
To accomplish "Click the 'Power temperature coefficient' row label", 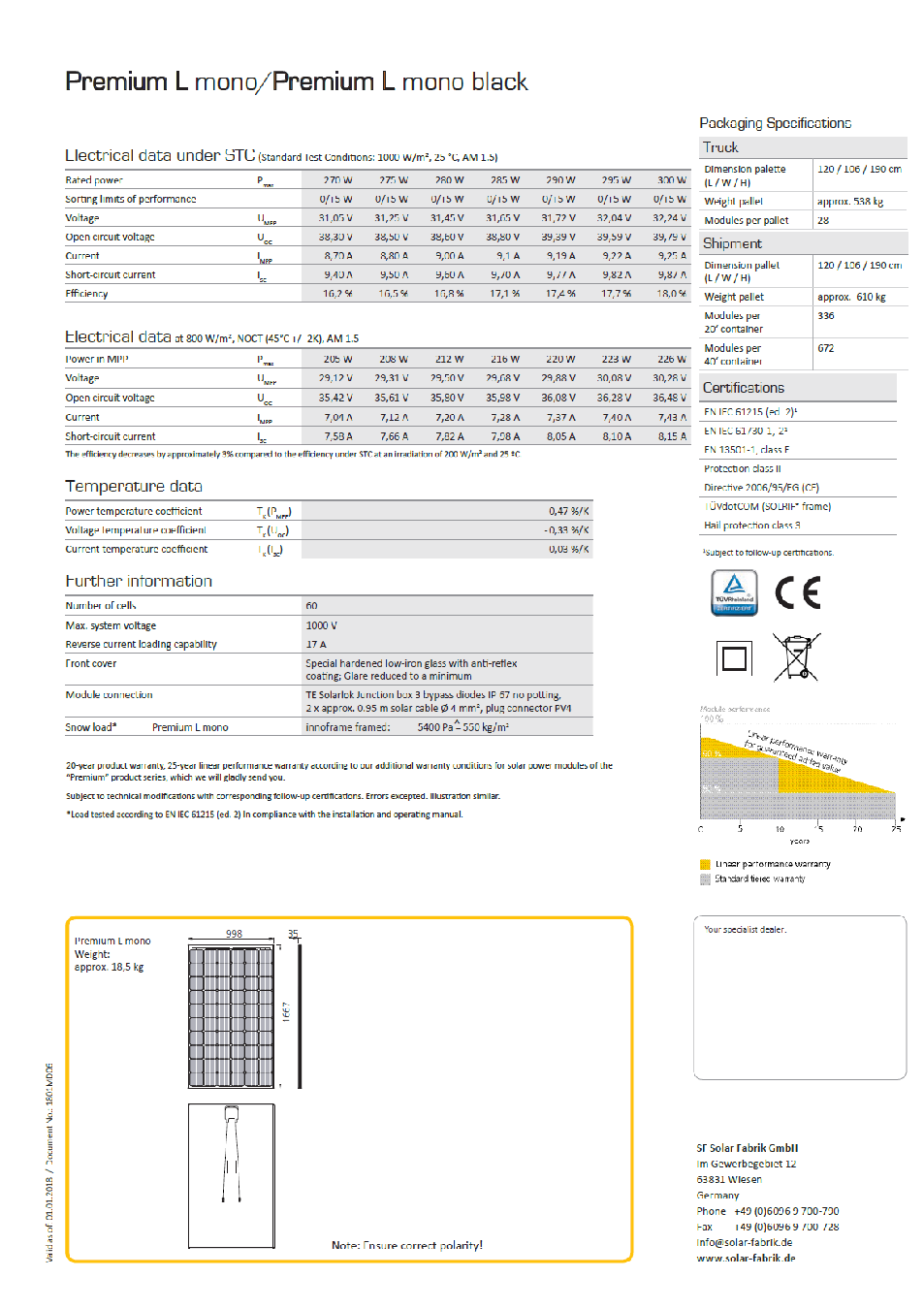I will [134, 511].
